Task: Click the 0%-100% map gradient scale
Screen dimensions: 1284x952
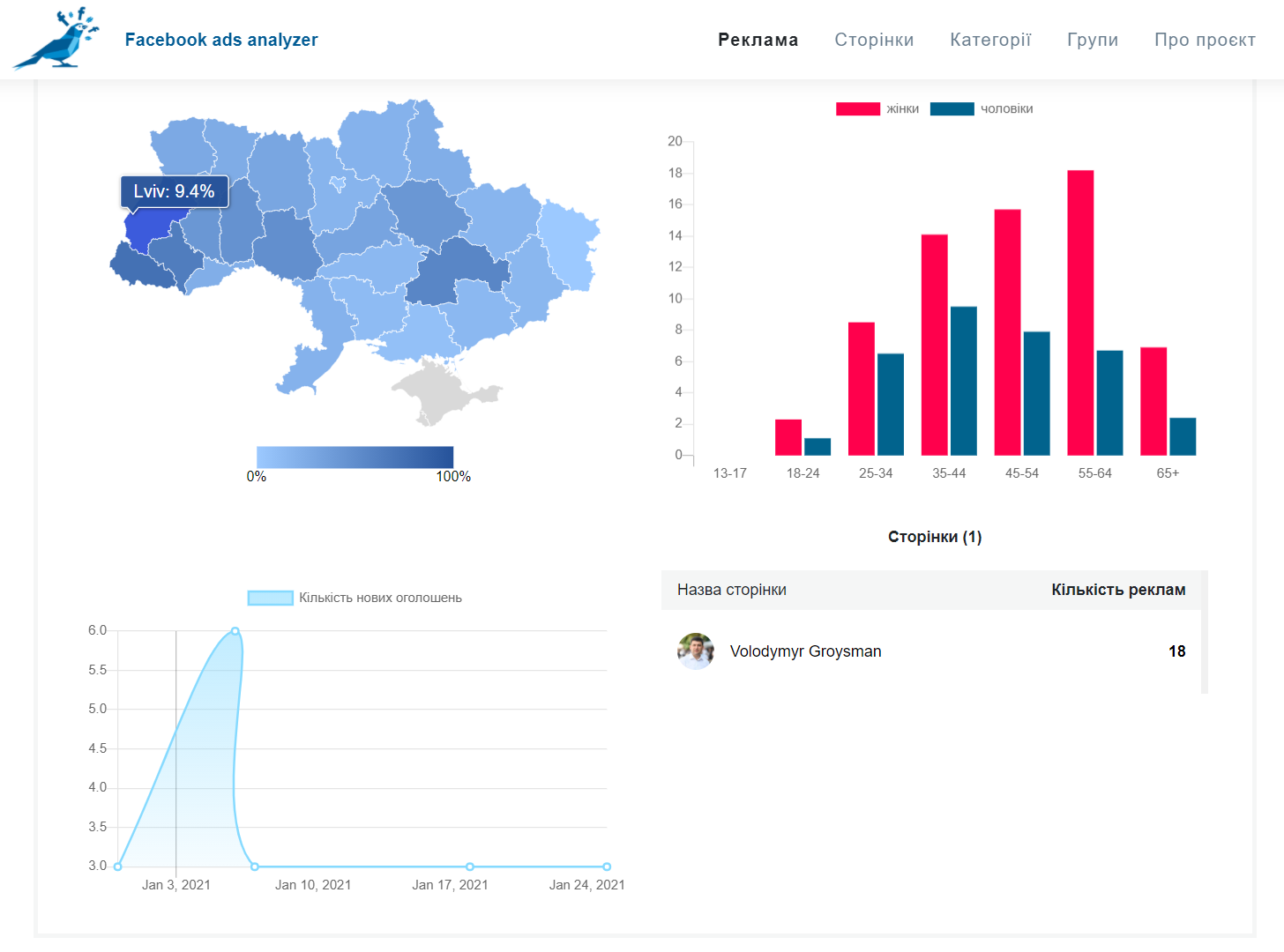Action: click(355, 457)
